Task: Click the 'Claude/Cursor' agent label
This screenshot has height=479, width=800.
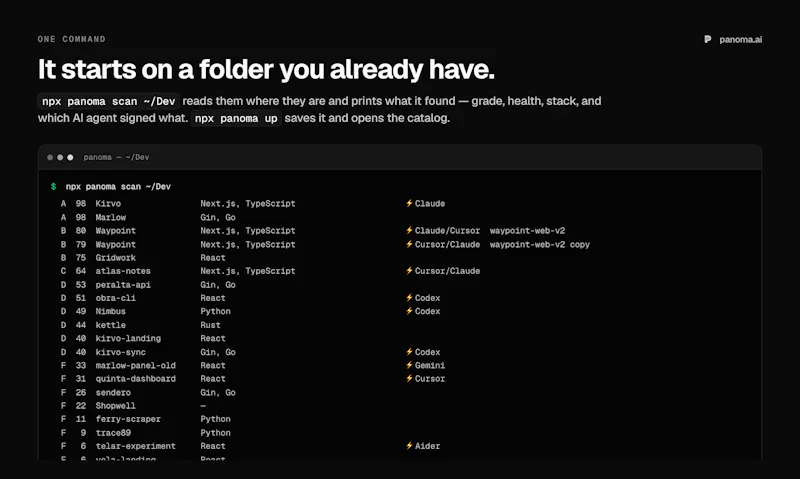Action: [447, 231]
